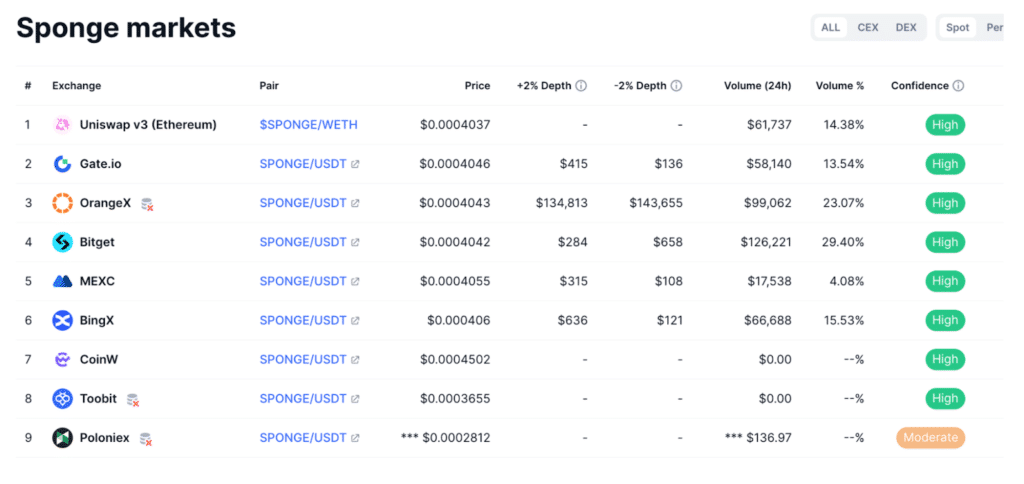Click the MEXC exchange logo icon
Viewport: 1024px width, 484px height.
pyautogui.click(x=62, y=281)
